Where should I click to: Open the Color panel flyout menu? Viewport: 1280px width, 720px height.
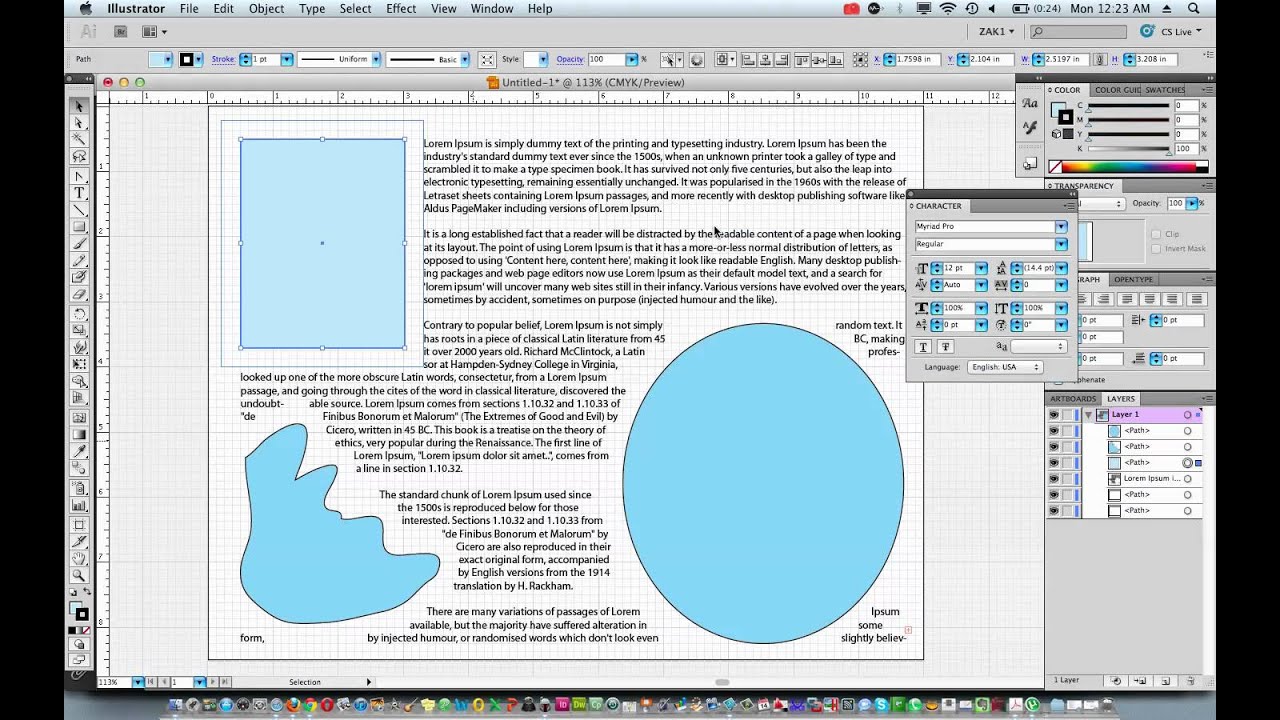coord(1208,90)
